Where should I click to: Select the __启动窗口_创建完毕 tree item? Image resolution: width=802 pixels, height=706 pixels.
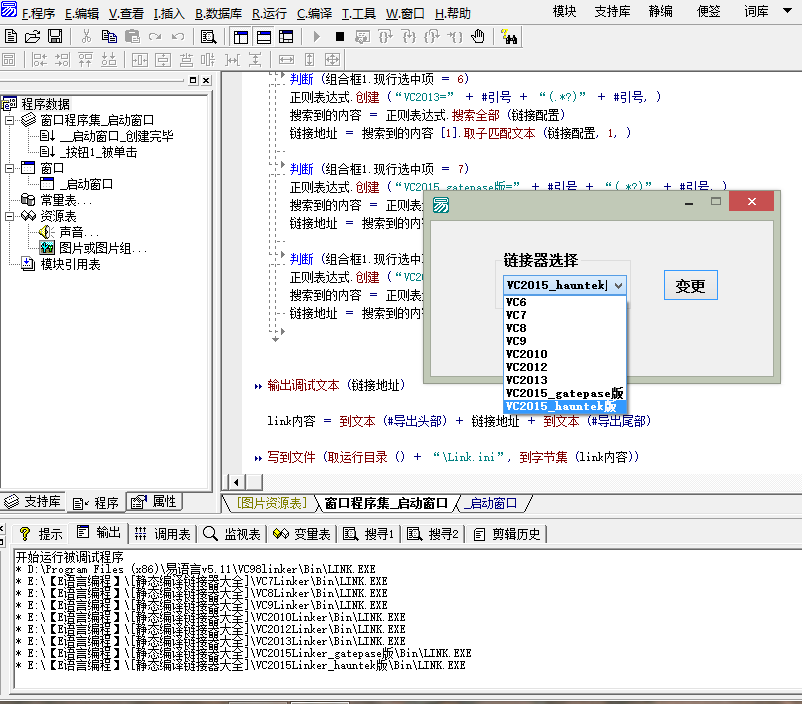point(117,136)
